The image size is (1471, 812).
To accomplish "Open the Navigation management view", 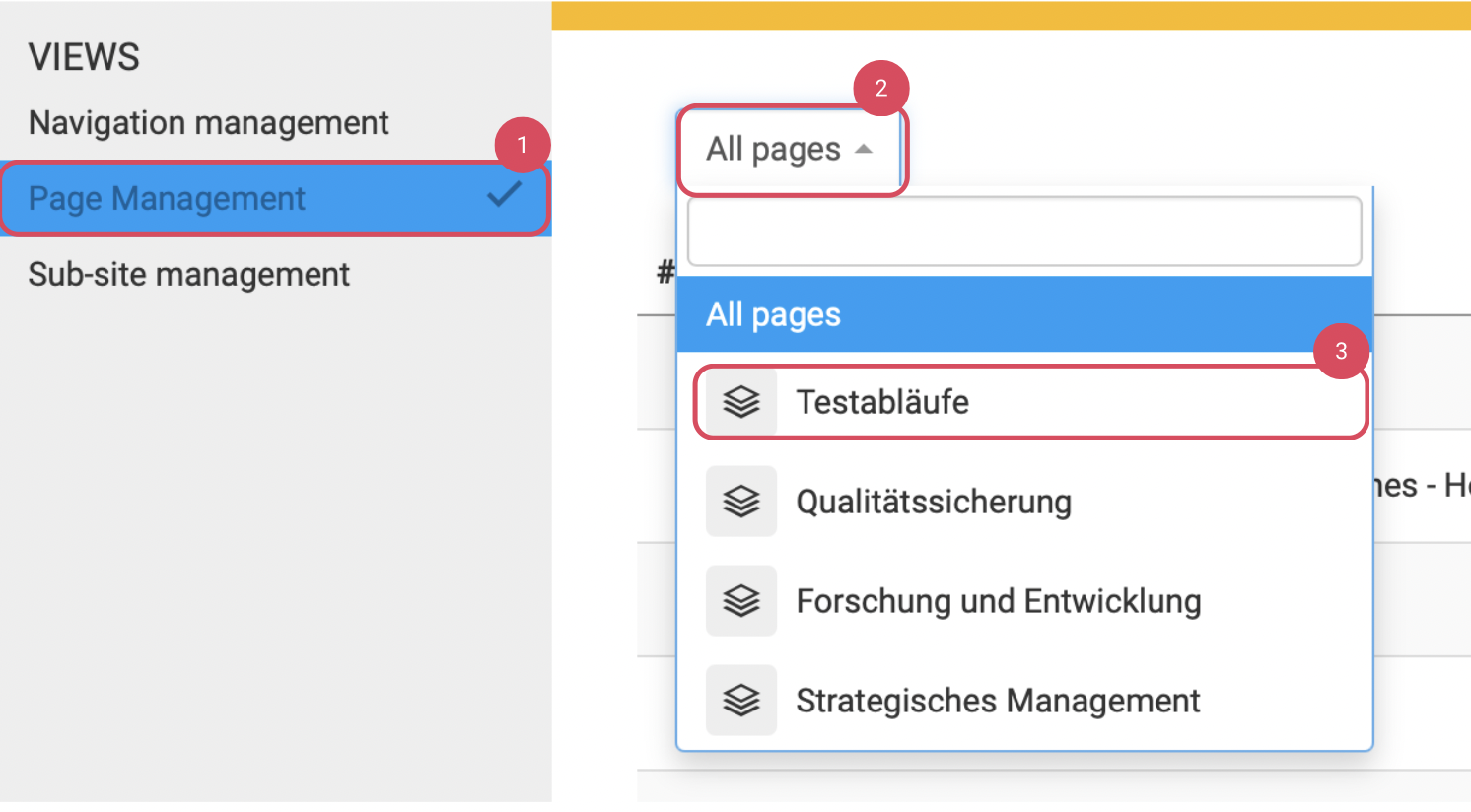I will pos(208,123).
